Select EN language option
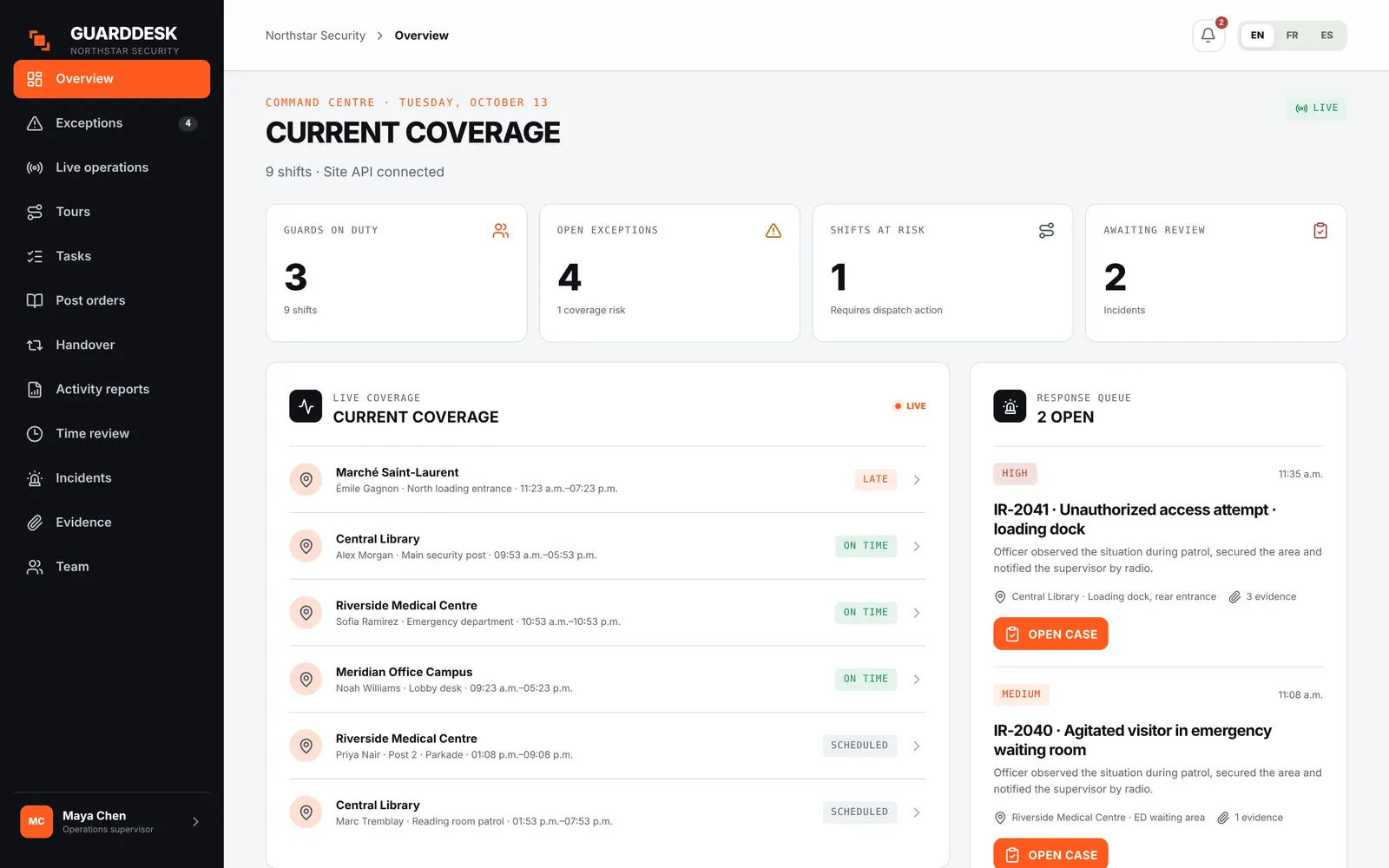Image resolution: width=1389 pixels, height=868 pixels. 1257,36
